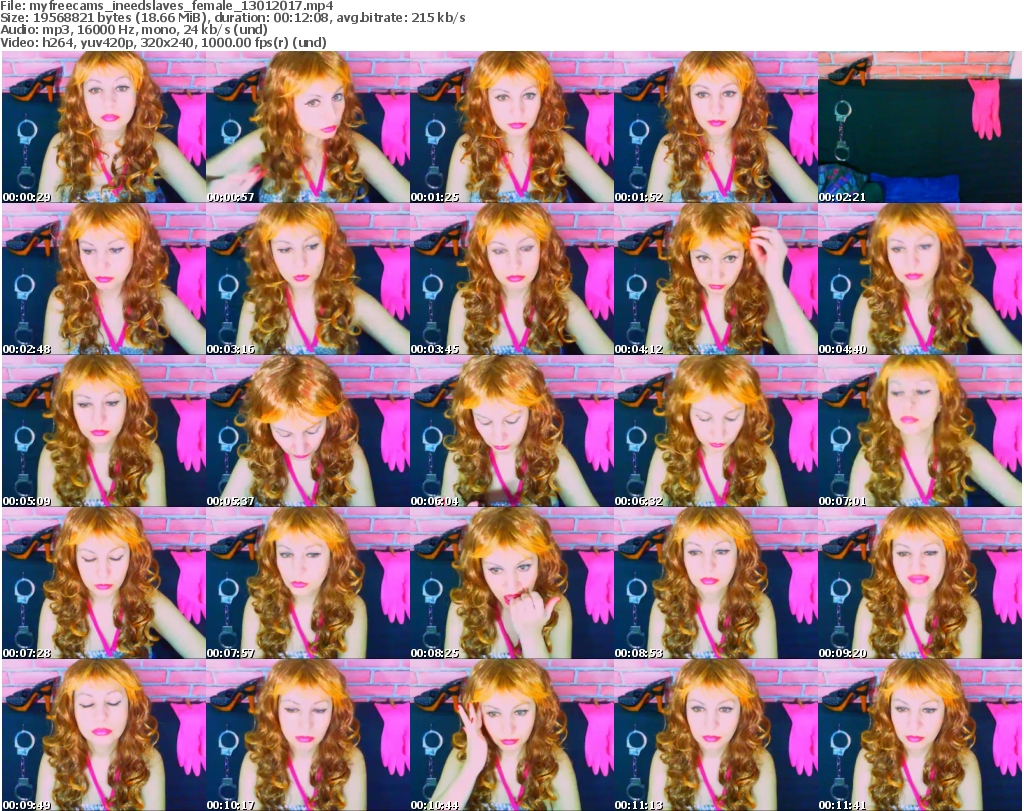Select the thumbnail frame stamped 00:02:48
Viewport: 1024px width, 811px height.
104,279
